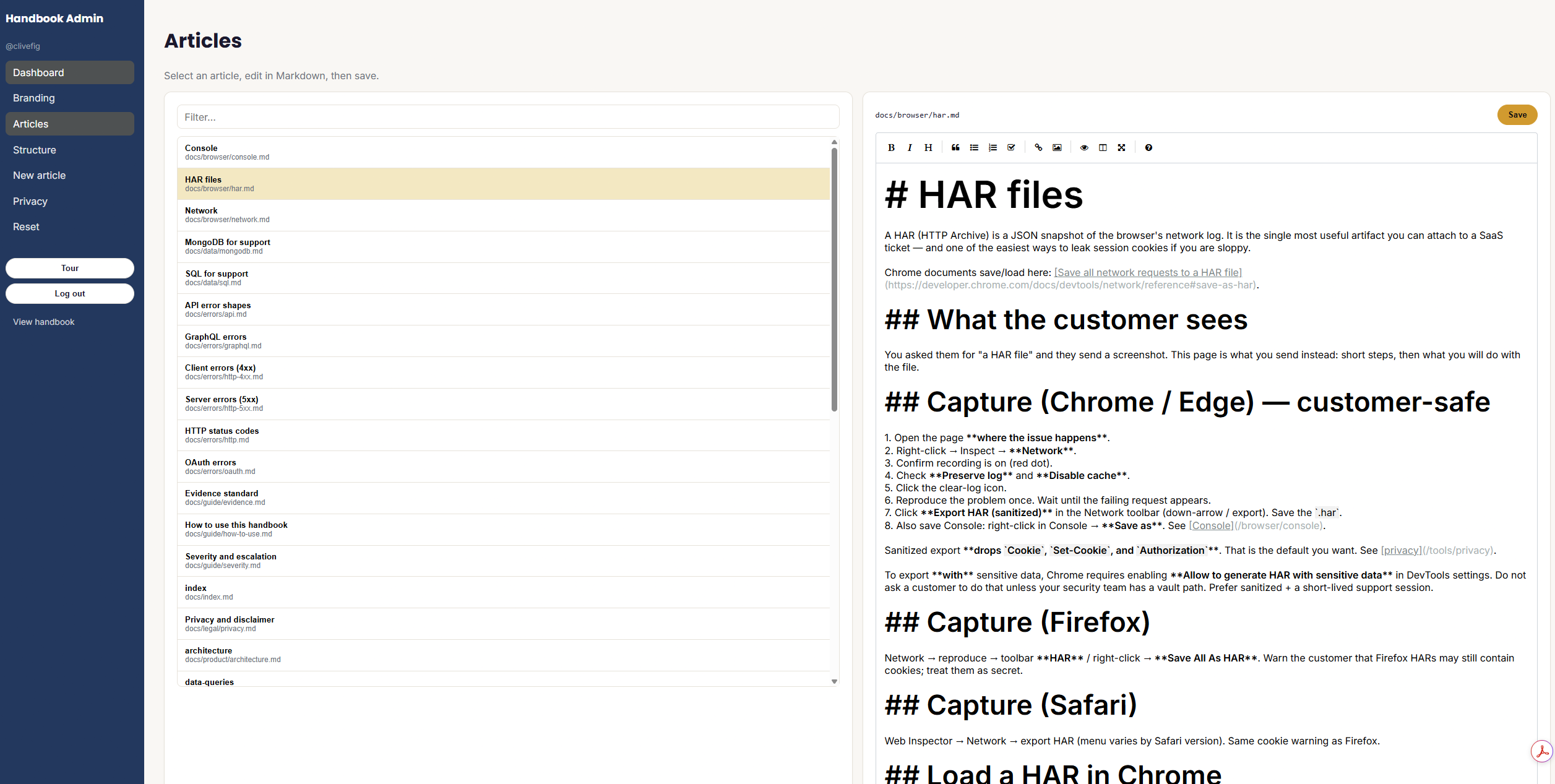Image resolution: width=1555 pixels, height=784 pixels.
Task: Open the Structure page
Action: 70,150
